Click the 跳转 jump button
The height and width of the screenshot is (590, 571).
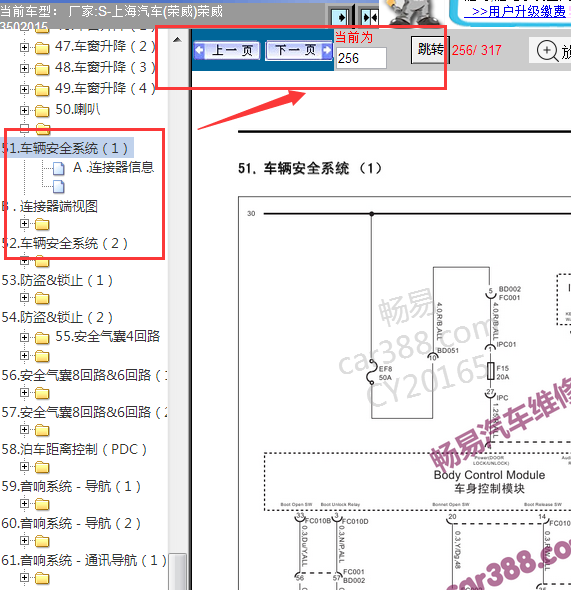pos(430,50)
